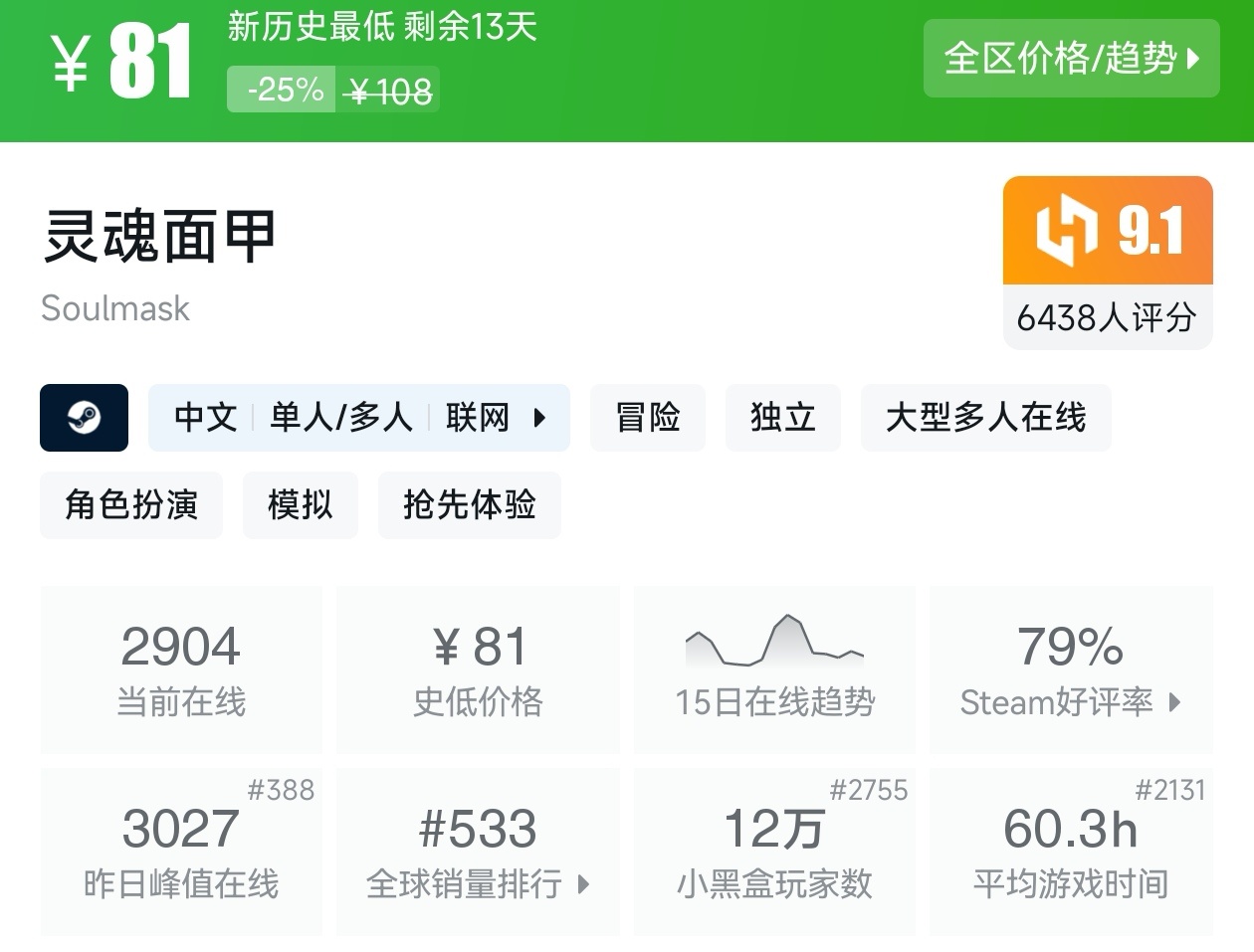The image size is (1254, 952).
Task: Select the 独立 genre tag
Action: [x=783, y=418]
